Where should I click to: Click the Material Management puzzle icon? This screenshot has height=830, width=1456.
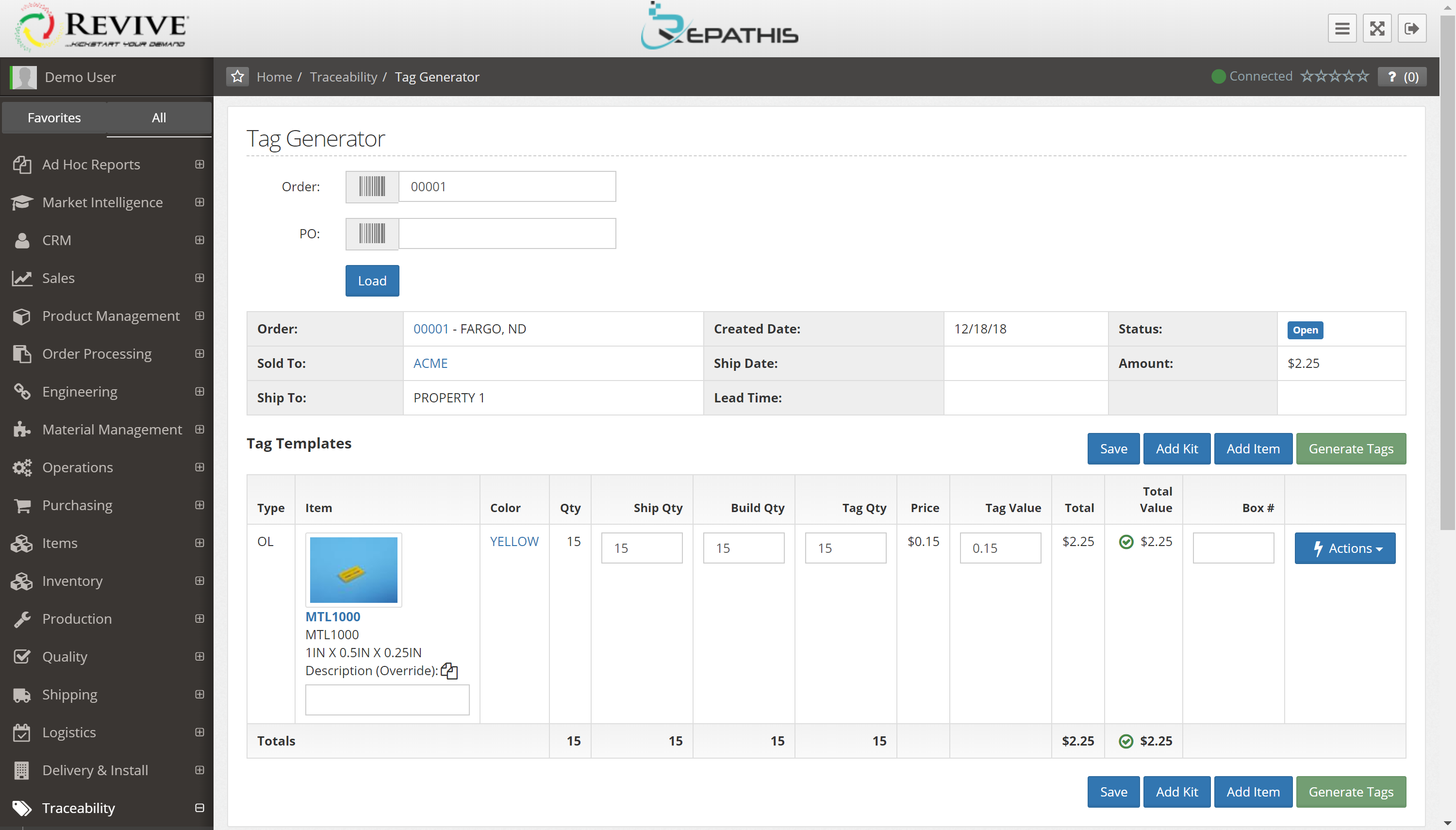click(x=22, y=429)
